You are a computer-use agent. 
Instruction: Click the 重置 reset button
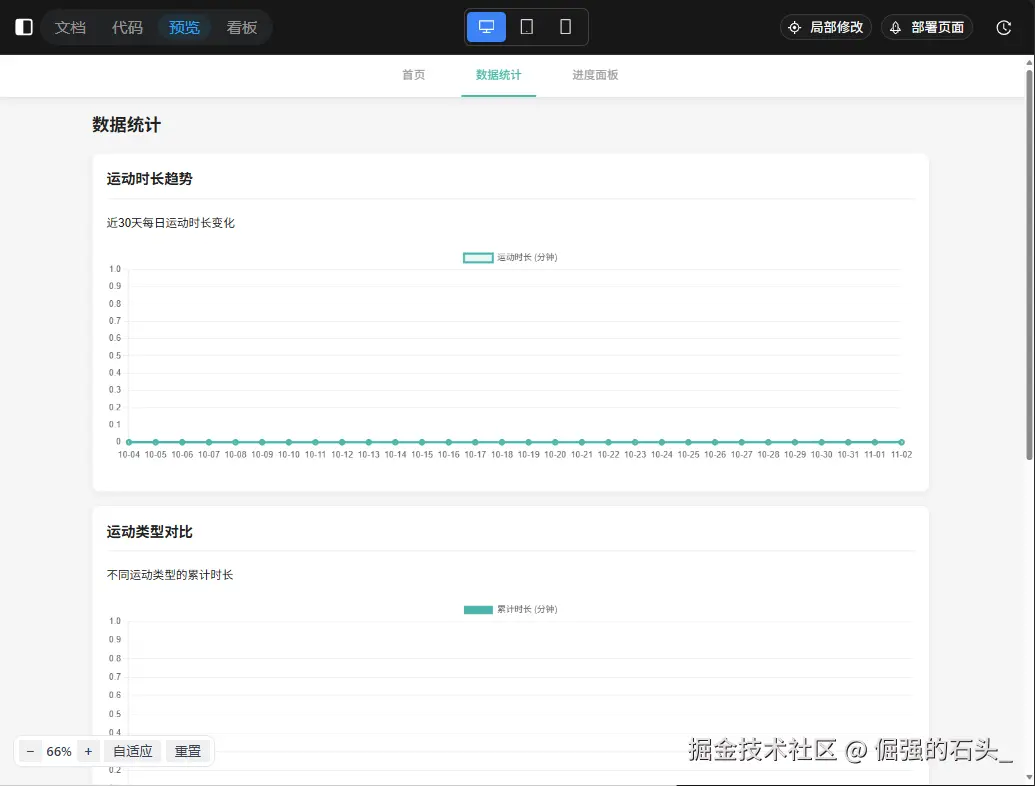(x=187, y=751)
